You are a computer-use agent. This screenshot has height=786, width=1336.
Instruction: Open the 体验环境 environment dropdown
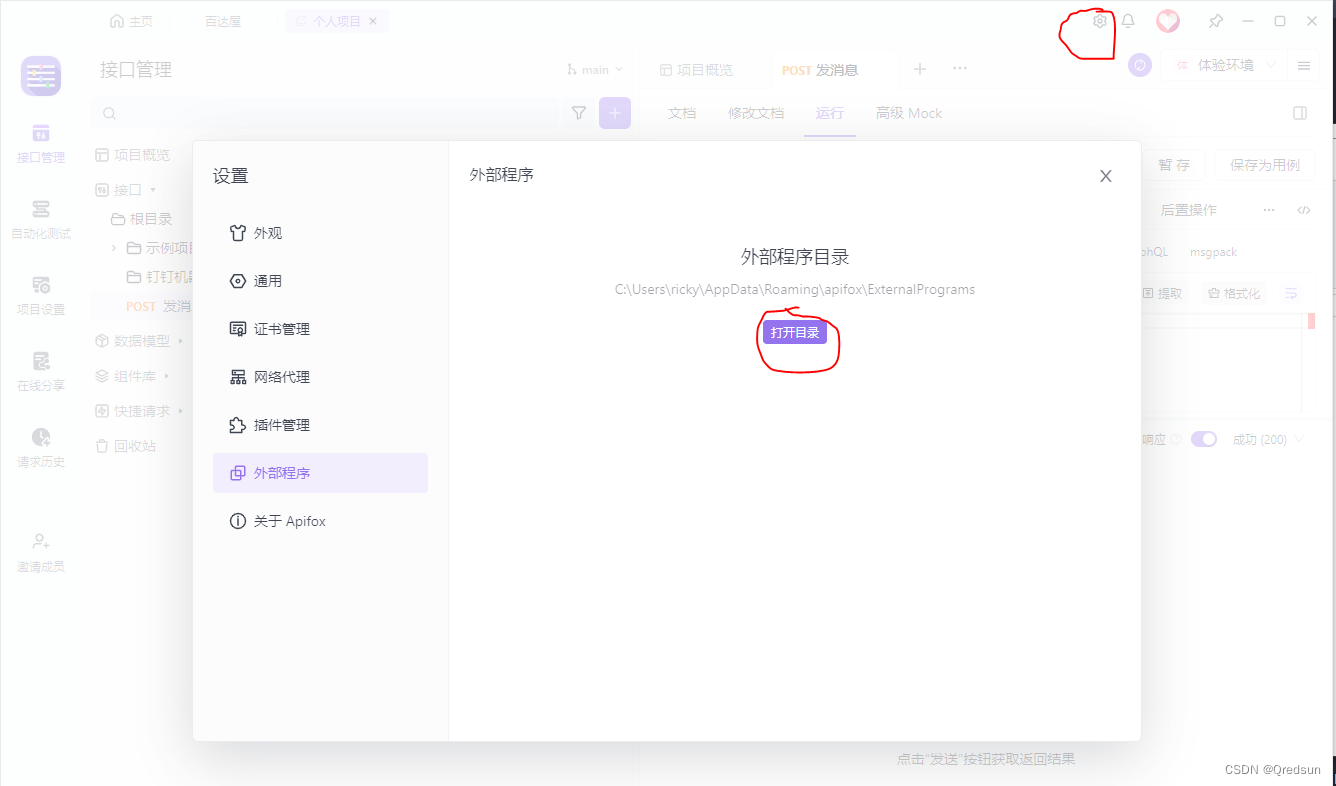[x=1224, y=65]
